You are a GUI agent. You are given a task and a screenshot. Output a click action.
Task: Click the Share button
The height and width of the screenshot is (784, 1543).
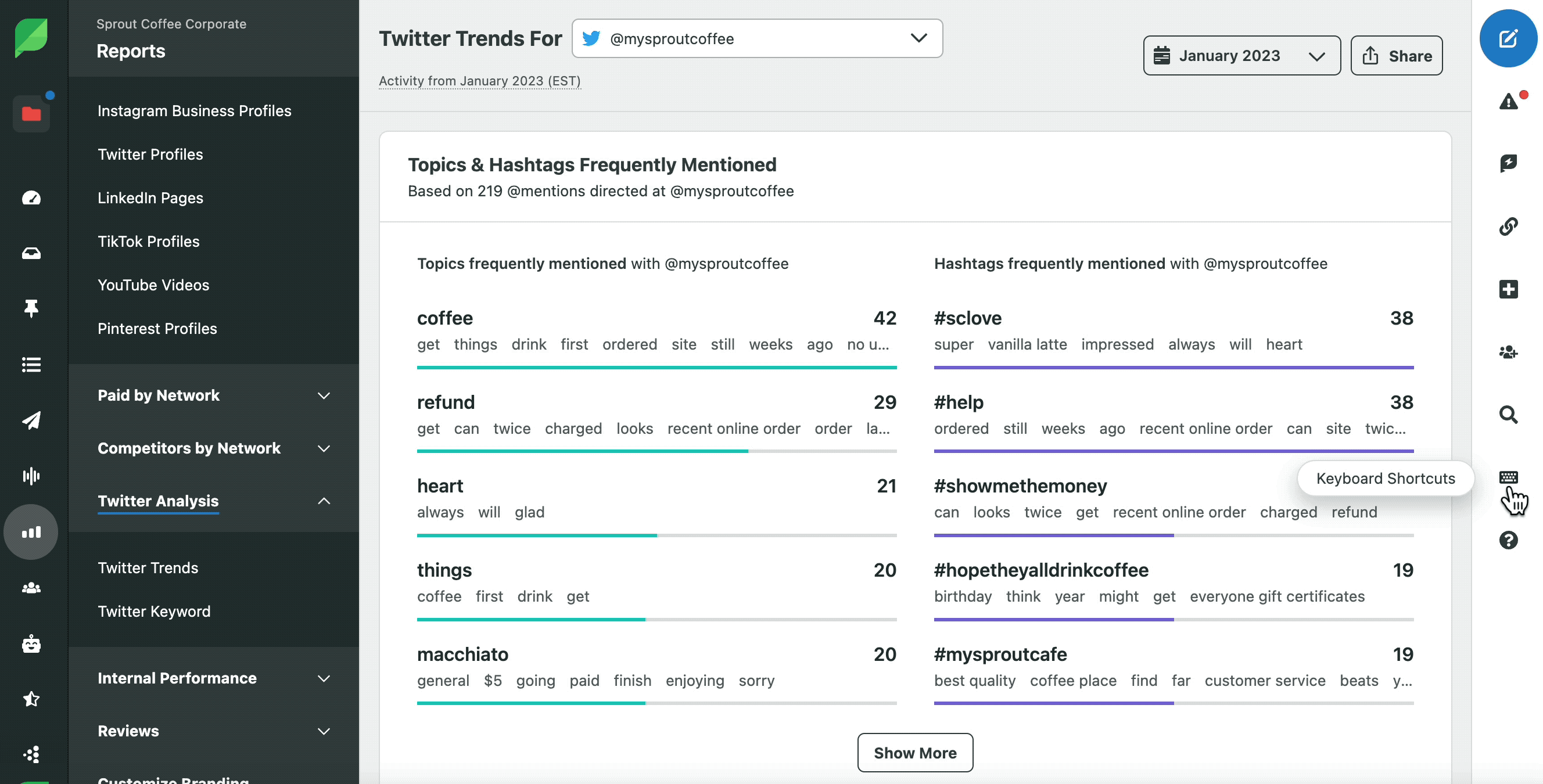point(1396,56)
